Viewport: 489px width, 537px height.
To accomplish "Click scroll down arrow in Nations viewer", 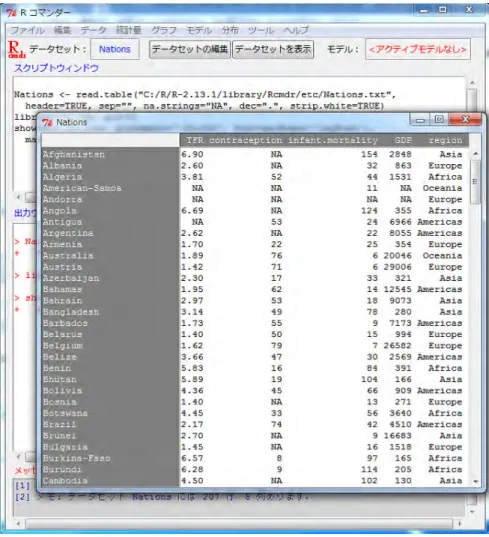I will (x=475, y=481).
